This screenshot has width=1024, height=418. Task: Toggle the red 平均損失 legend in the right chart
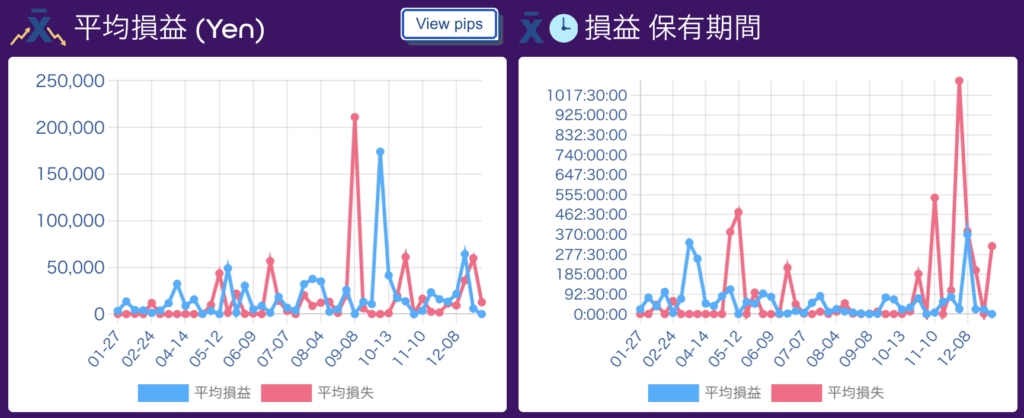click(827, 393)
